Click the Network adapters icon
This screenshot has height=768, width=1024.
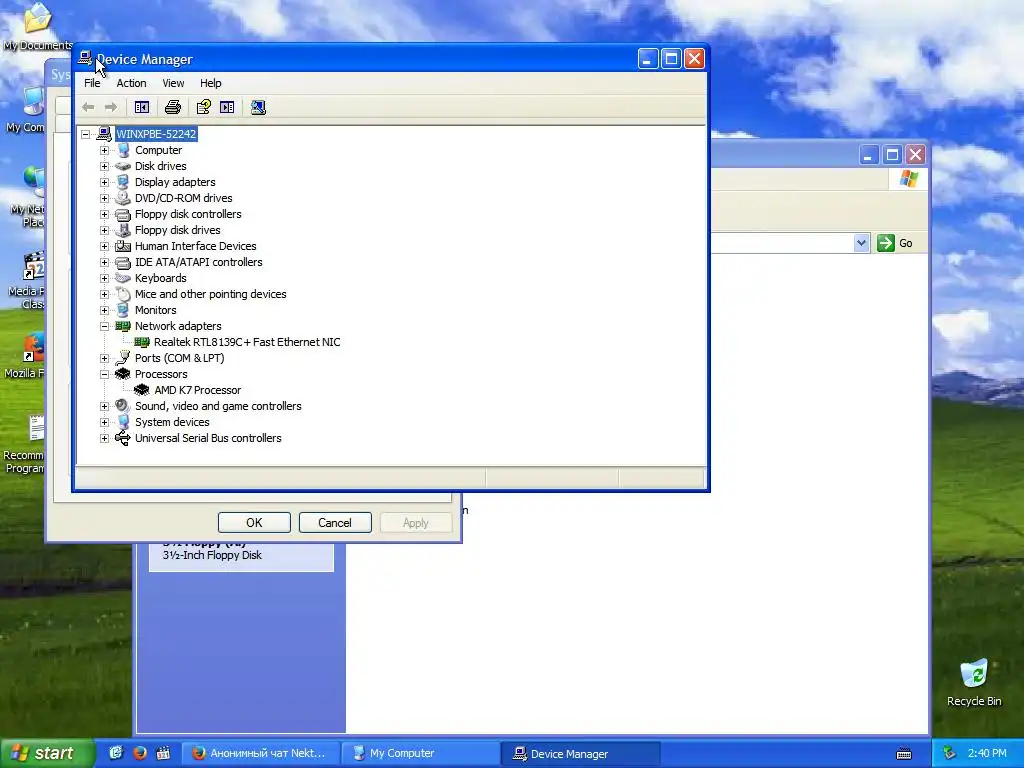pos(123,326)
